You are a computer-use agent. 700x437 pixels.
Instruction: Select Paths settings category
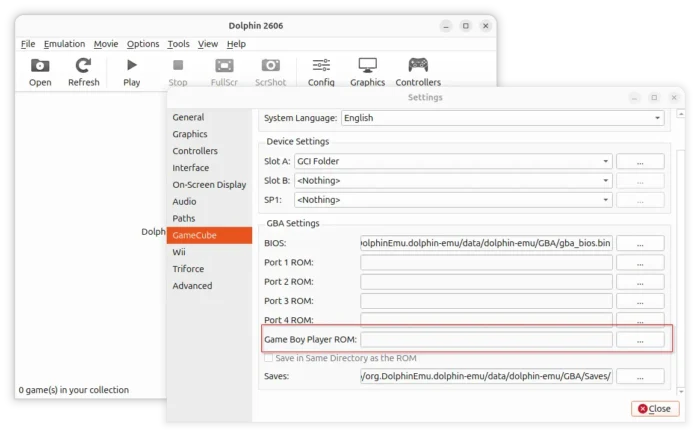(209, 218)
